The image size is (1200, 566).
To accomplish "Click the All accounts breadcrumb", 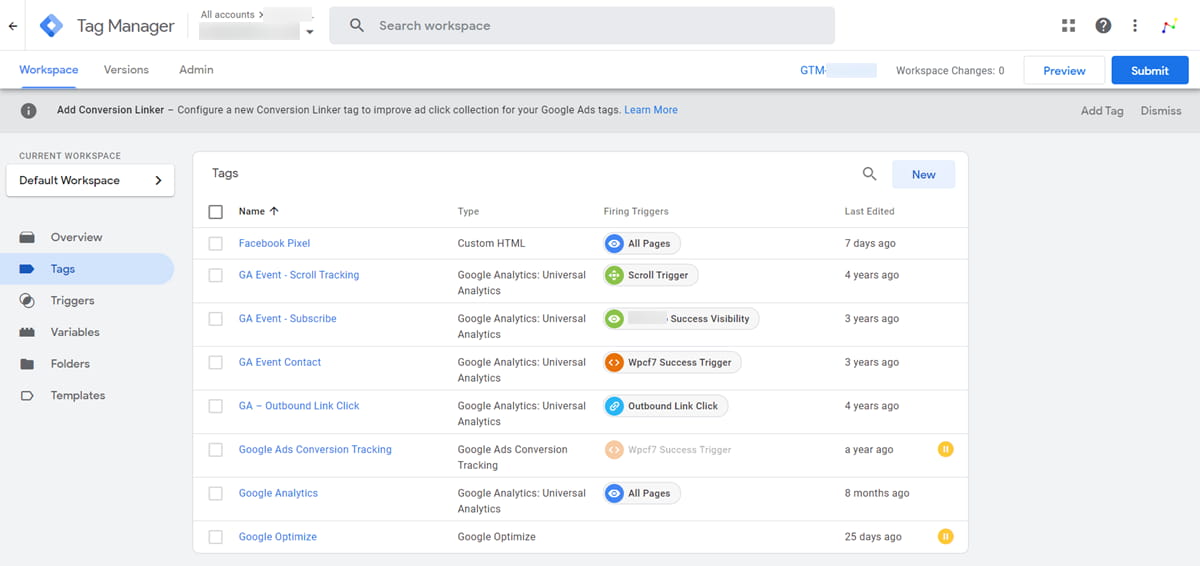I will click(x=229, y=15).
